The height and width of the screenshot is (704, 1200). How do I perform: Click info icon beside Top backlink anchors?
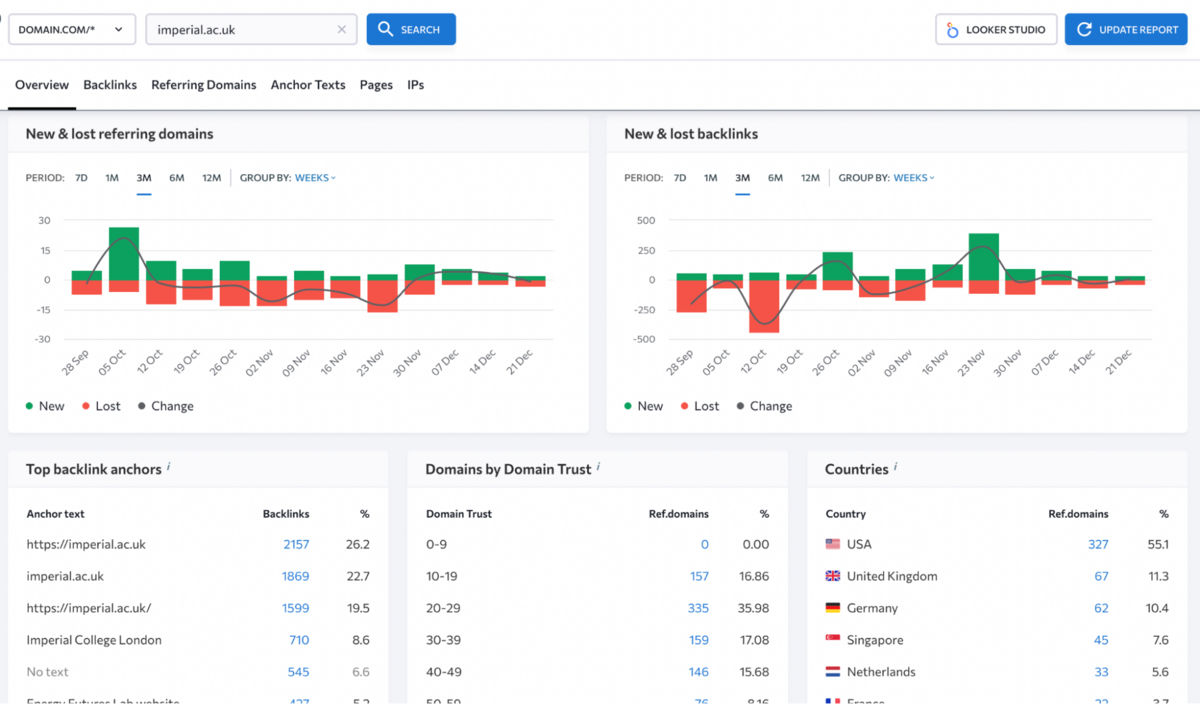click(168, 467)
